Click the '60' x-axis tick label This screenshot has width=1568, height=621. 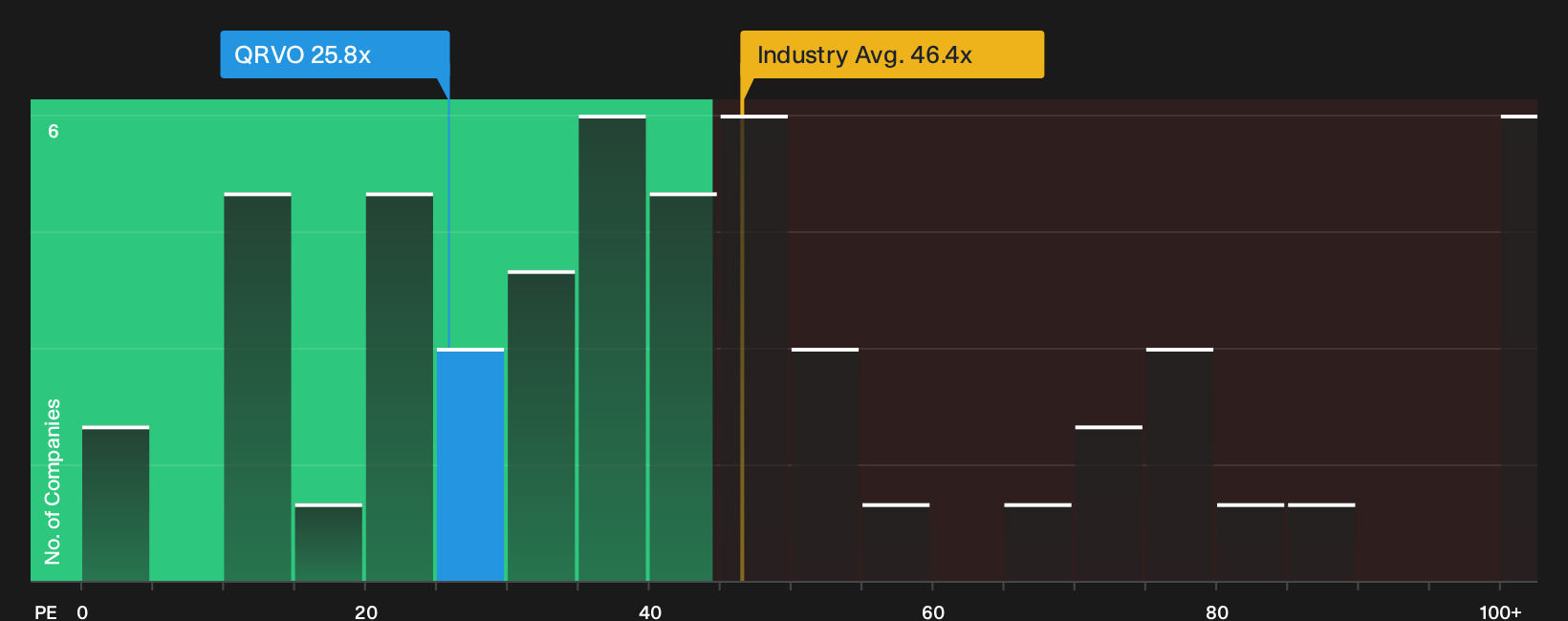pos(933,612)
